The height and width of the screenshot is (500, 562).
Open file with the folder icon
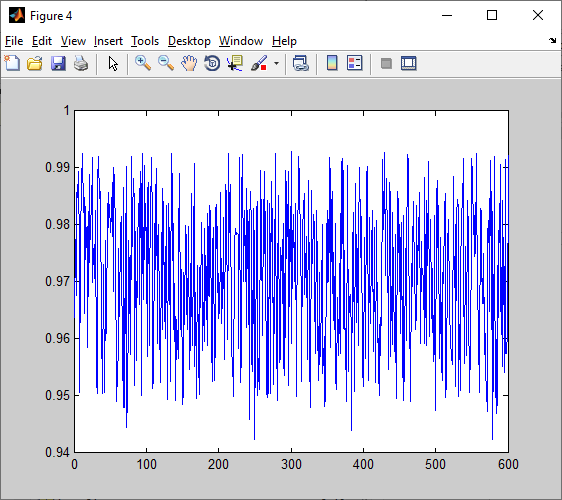[x=35, y=63]
